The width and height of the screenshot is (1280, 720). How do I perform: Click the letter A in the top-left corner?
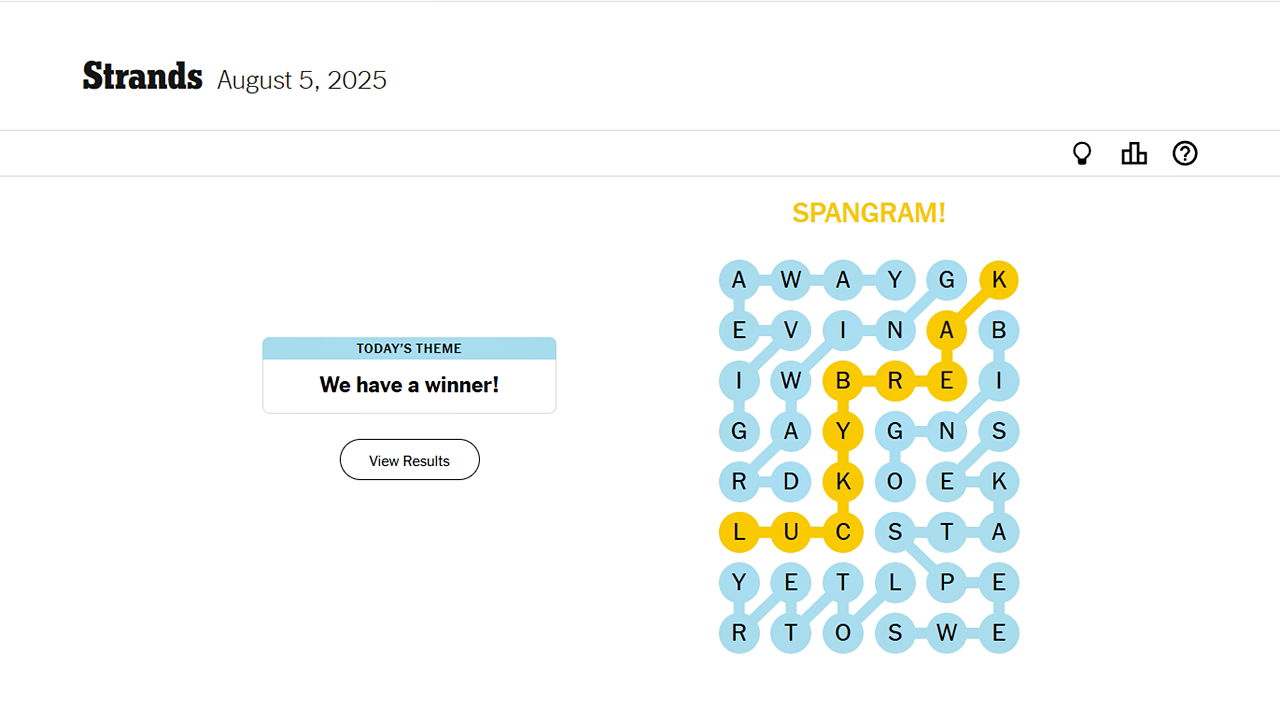(740, 279)
